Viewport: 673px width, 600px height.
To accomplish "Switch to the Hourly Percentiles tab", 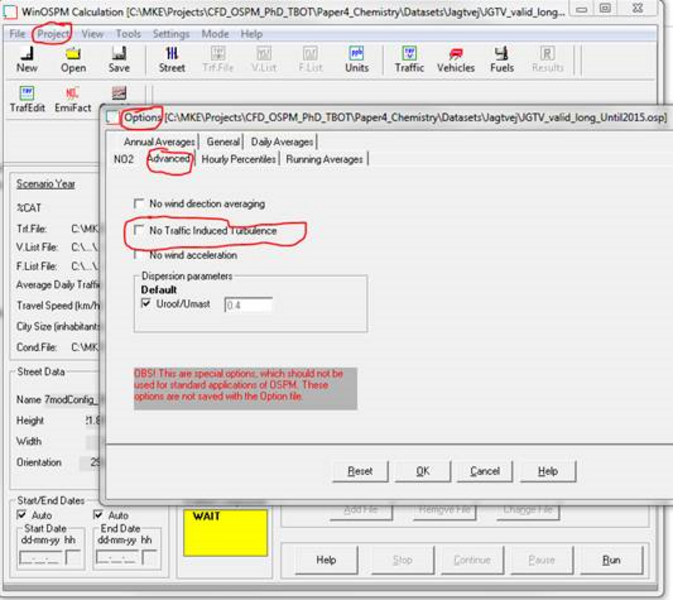I will pos(239,159).
